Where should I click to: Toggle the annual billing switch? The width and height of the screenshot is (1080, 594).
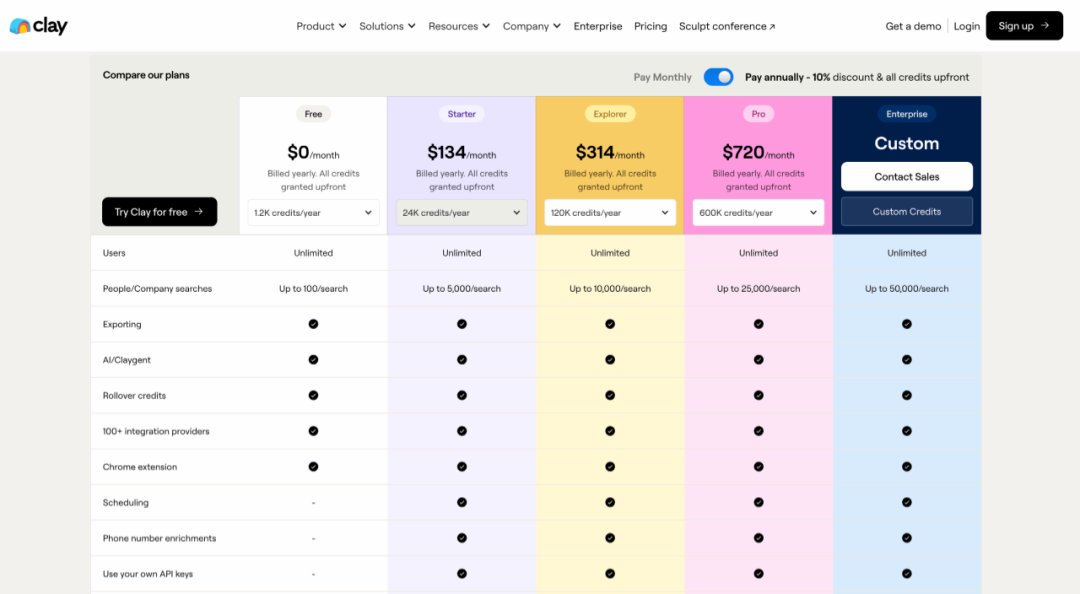[x=718, y=77]
